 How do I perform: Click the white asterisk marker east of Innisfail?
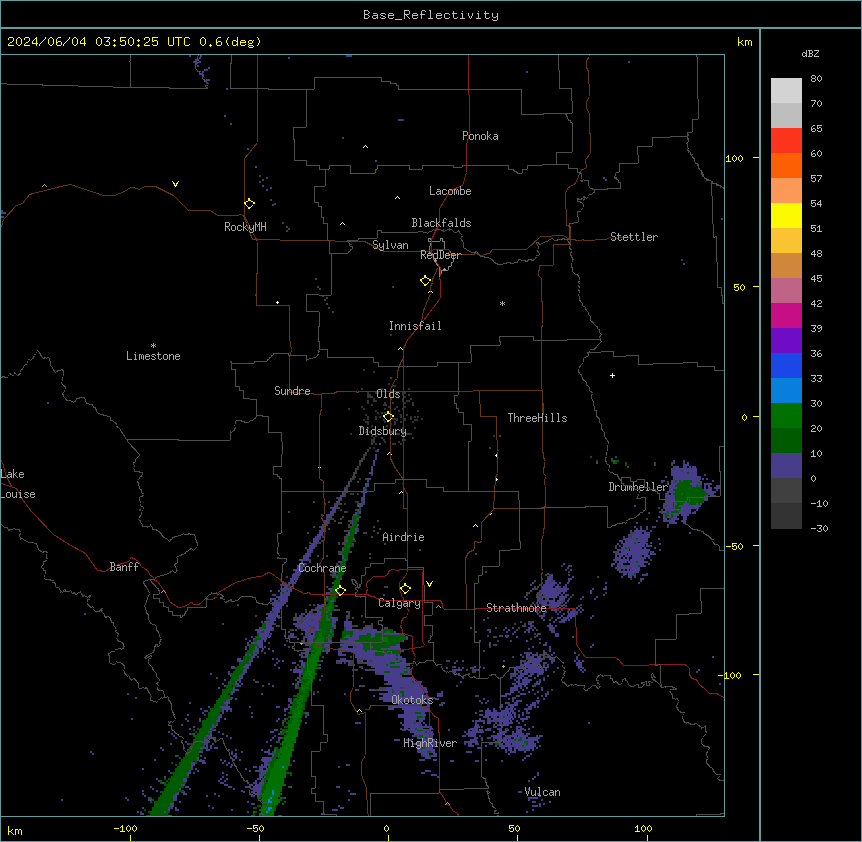click(x=502, y=303)
